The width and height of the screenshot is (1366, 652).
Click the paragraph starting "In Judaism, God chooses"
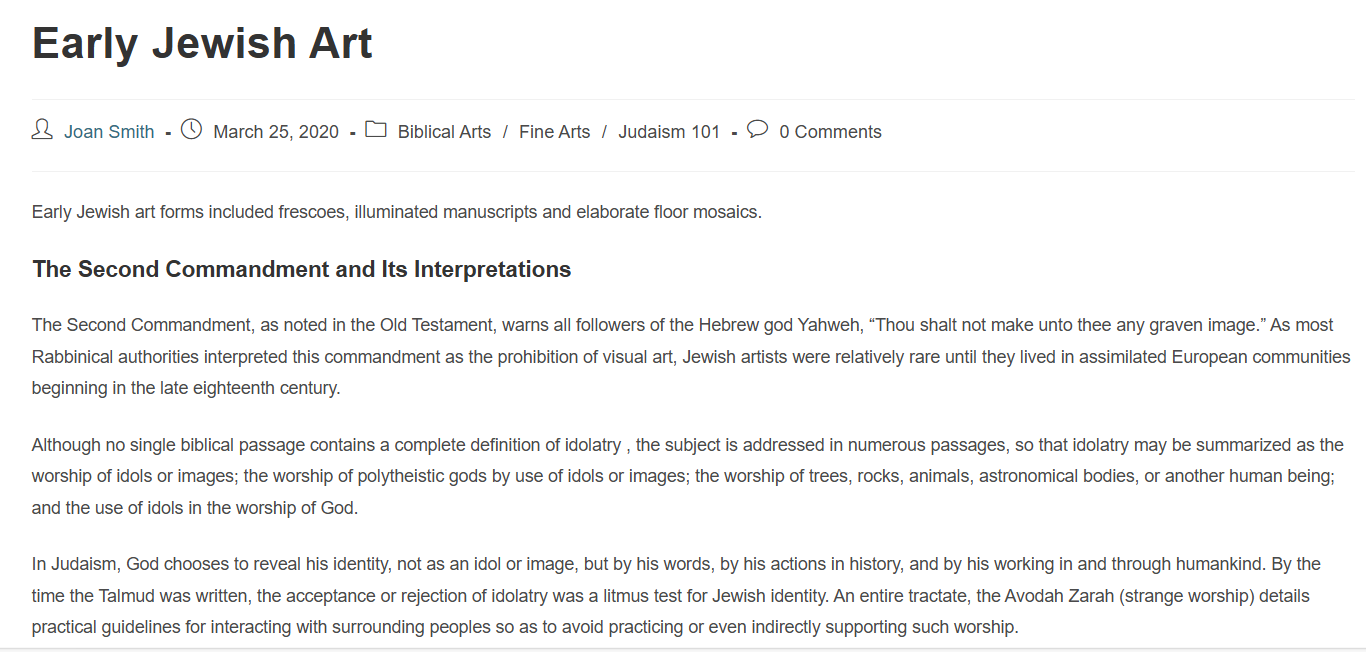(x=676, y=596)
